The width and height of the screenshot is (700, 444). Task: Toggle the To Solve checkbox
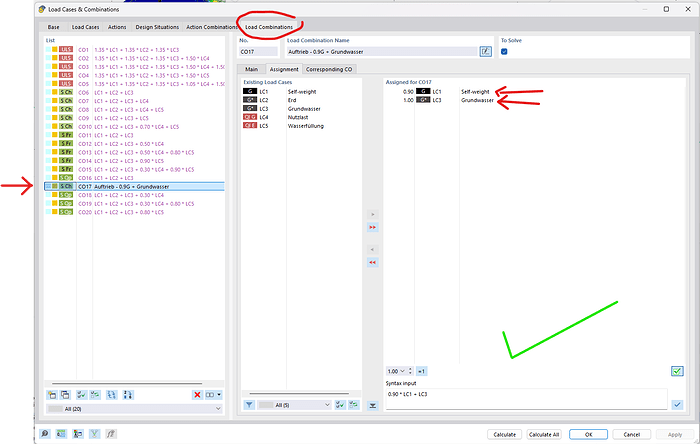pyautogui.click(x=504, y=51)
